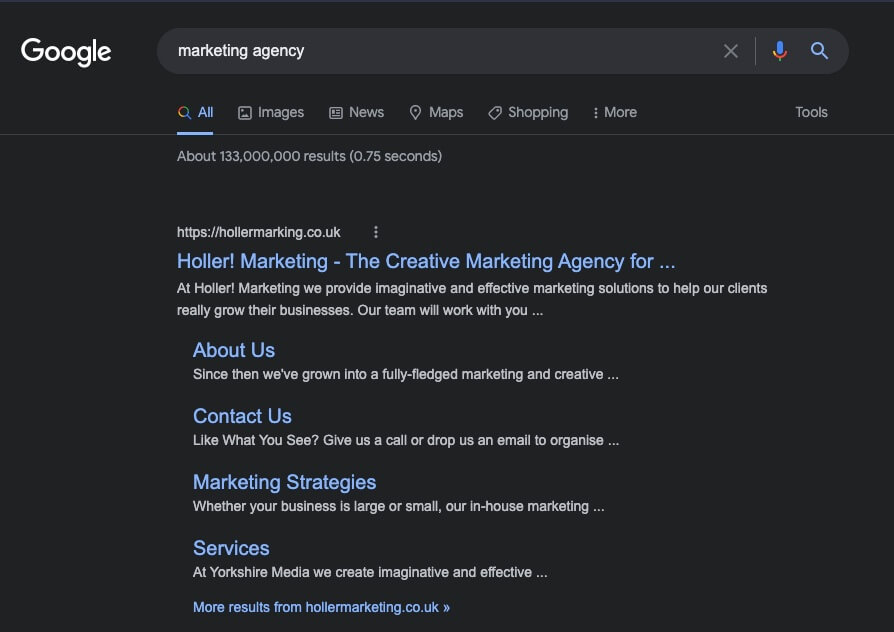Click the magnifying glass search icon
894x632 pixels.
(x=819, y=51)
